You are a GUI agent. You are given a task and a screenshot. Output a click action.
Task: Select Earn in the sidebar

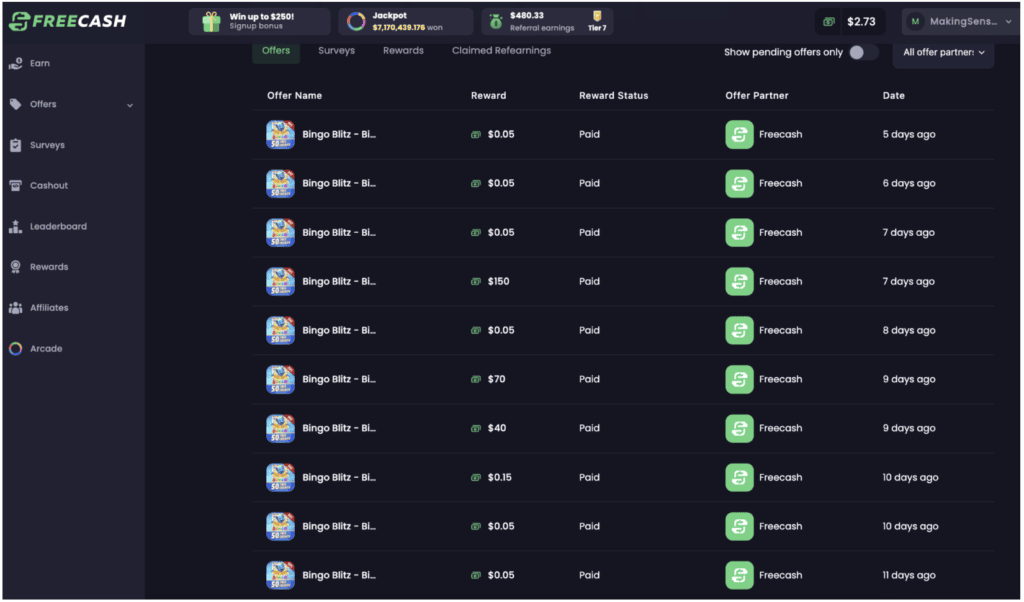tap(38, 62)
